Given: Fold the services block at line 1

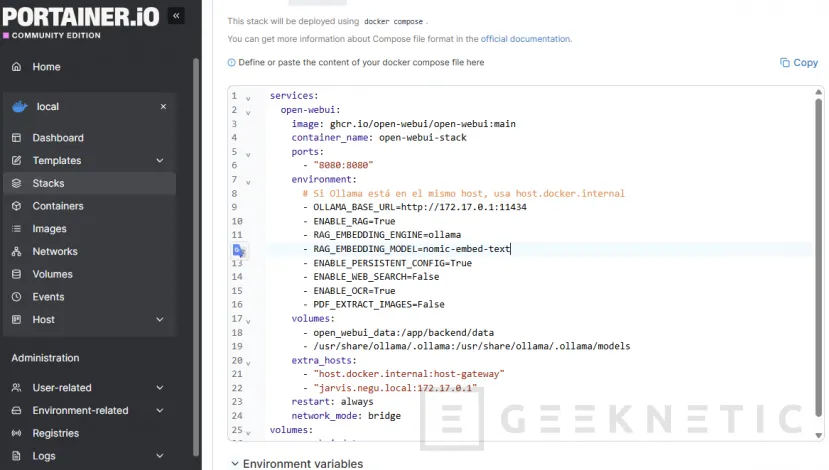Looking at the screenshot, I should pos(248,98).
